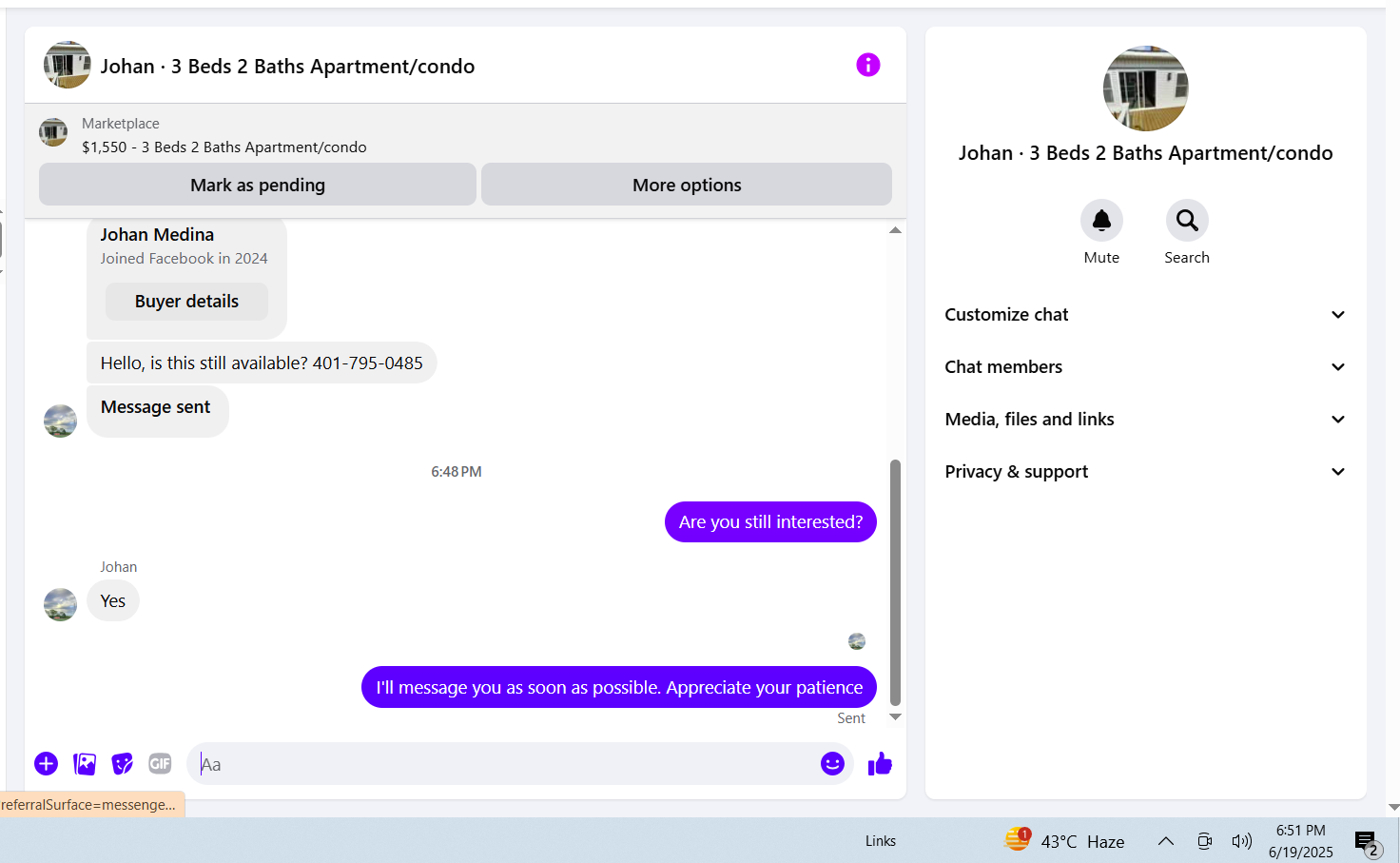Click the Johan Medina name text
Screen dimensions: 1400x863
click(x=157, y=235)
